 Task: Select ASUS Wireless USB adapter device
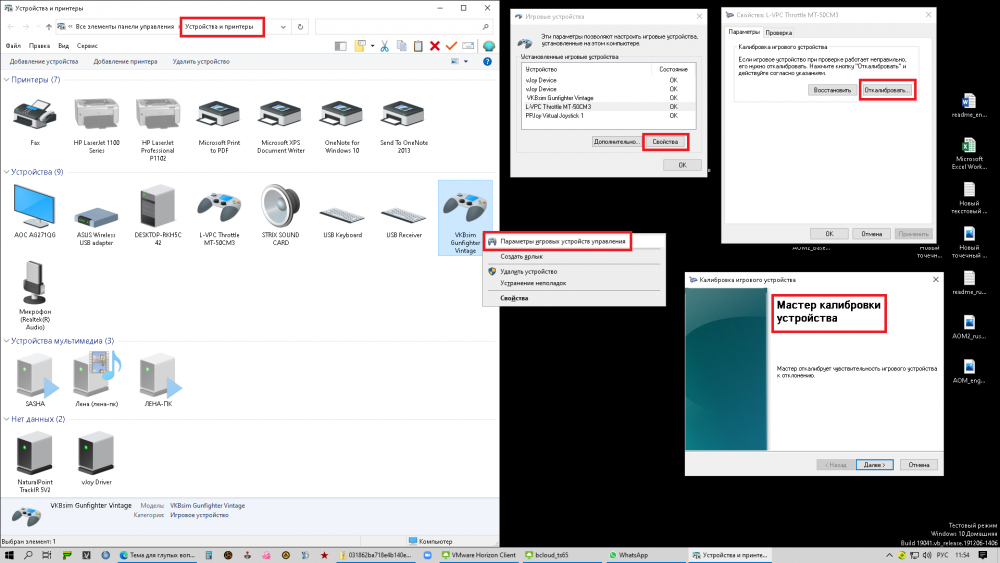tap(96, 223)
